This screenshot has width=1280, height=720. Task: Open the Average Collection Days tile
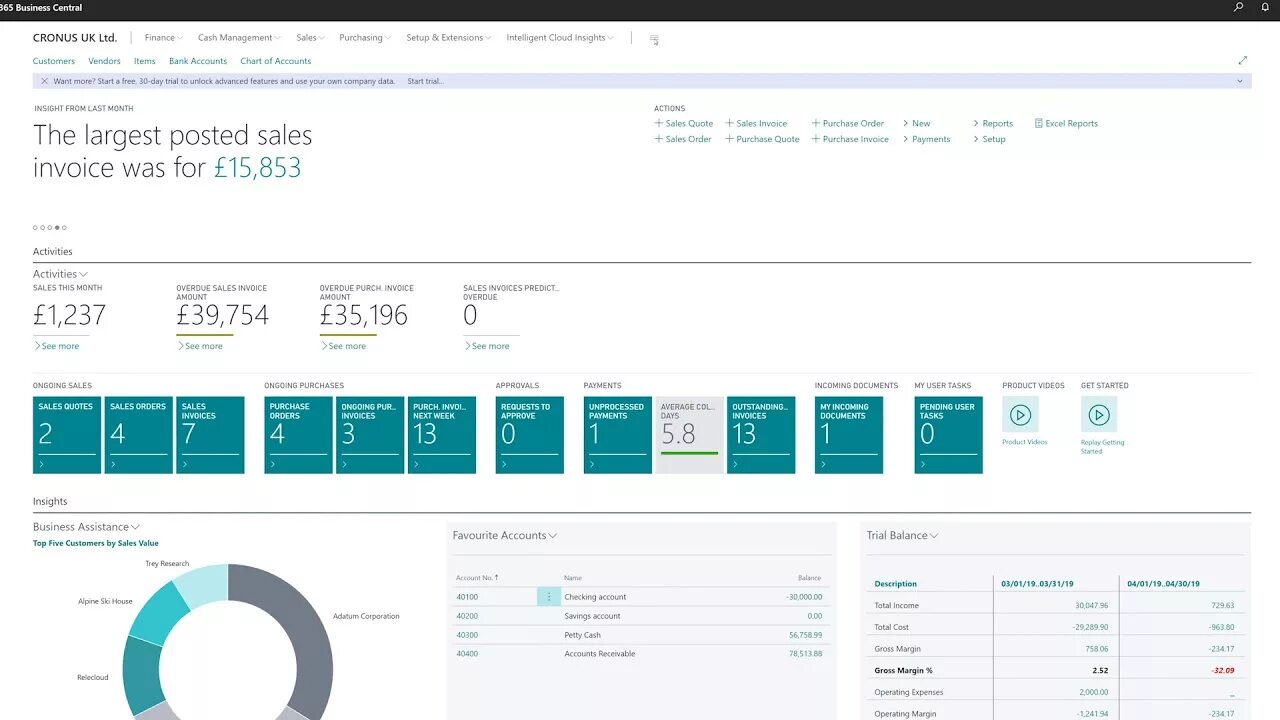(x=690, y=435)
